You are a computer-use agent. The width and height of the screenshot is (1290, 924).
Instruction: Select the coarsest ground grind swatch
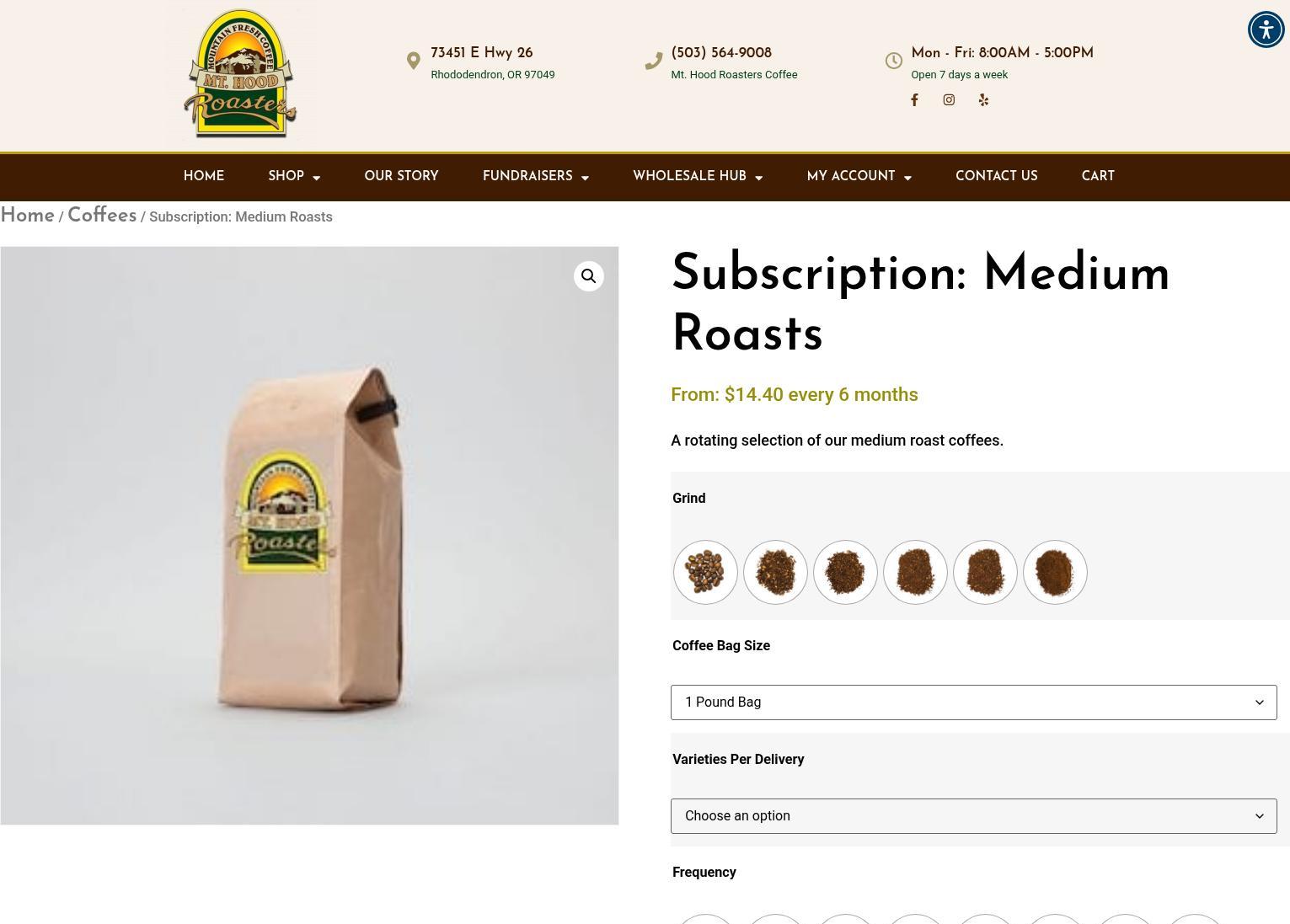[775, 572]
